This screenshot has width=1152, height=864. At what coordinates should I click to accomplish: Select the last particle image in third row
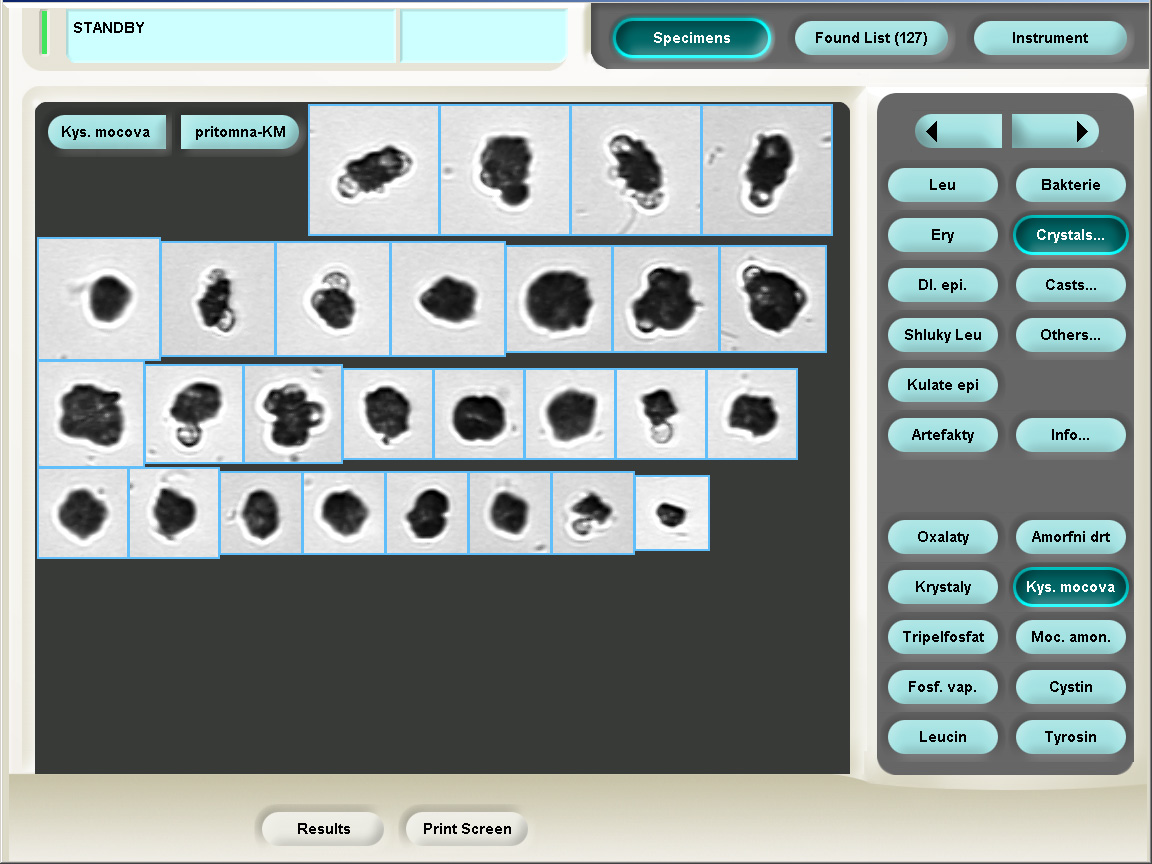(752, 414)
